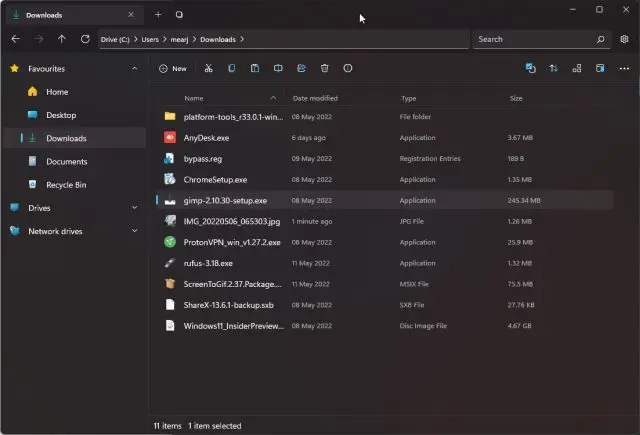Click the Properties info icon
This screenshot has height=435, width=640.
point(348,69)
